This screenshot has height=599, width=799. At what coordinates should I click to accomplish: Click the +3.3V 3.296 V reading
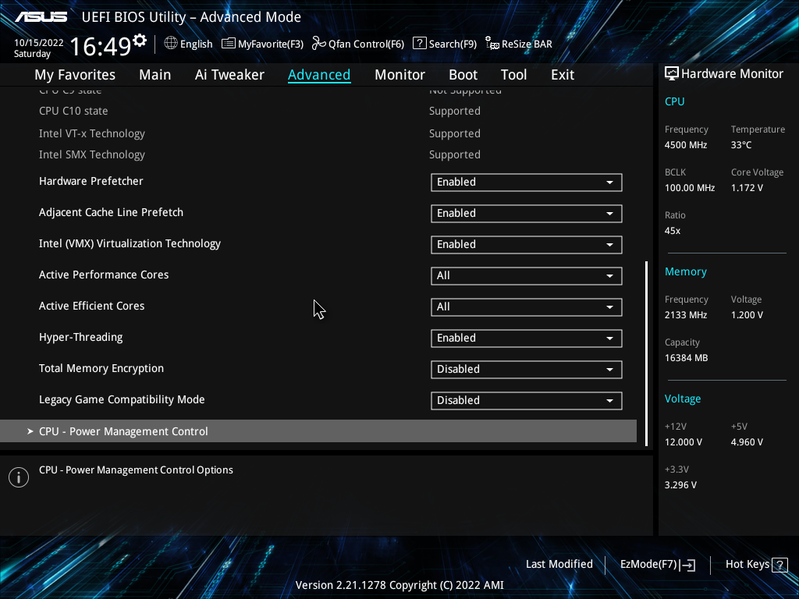point(680,485)
